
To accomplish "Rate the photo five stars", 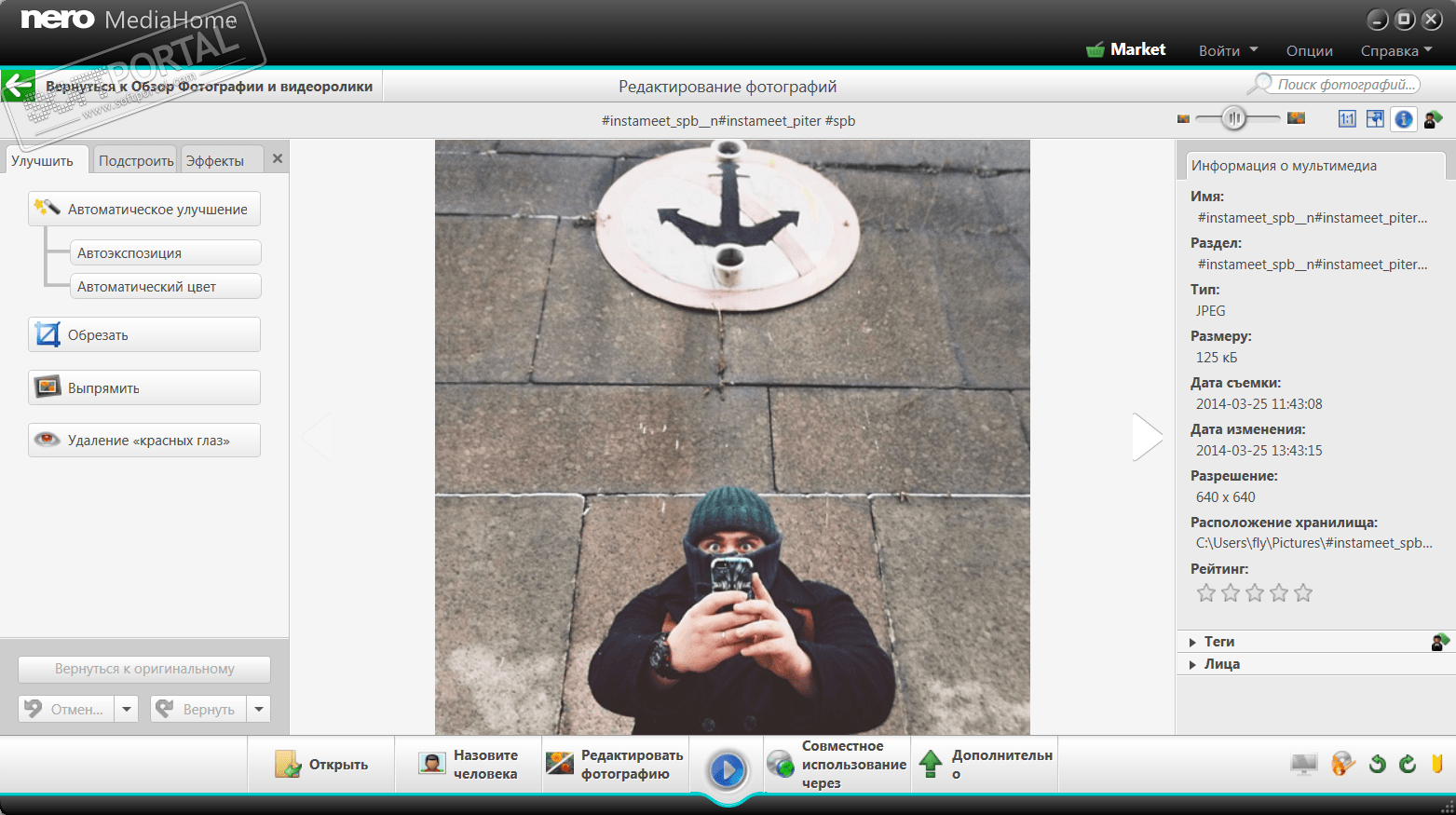I will (x=1303, y=592).
